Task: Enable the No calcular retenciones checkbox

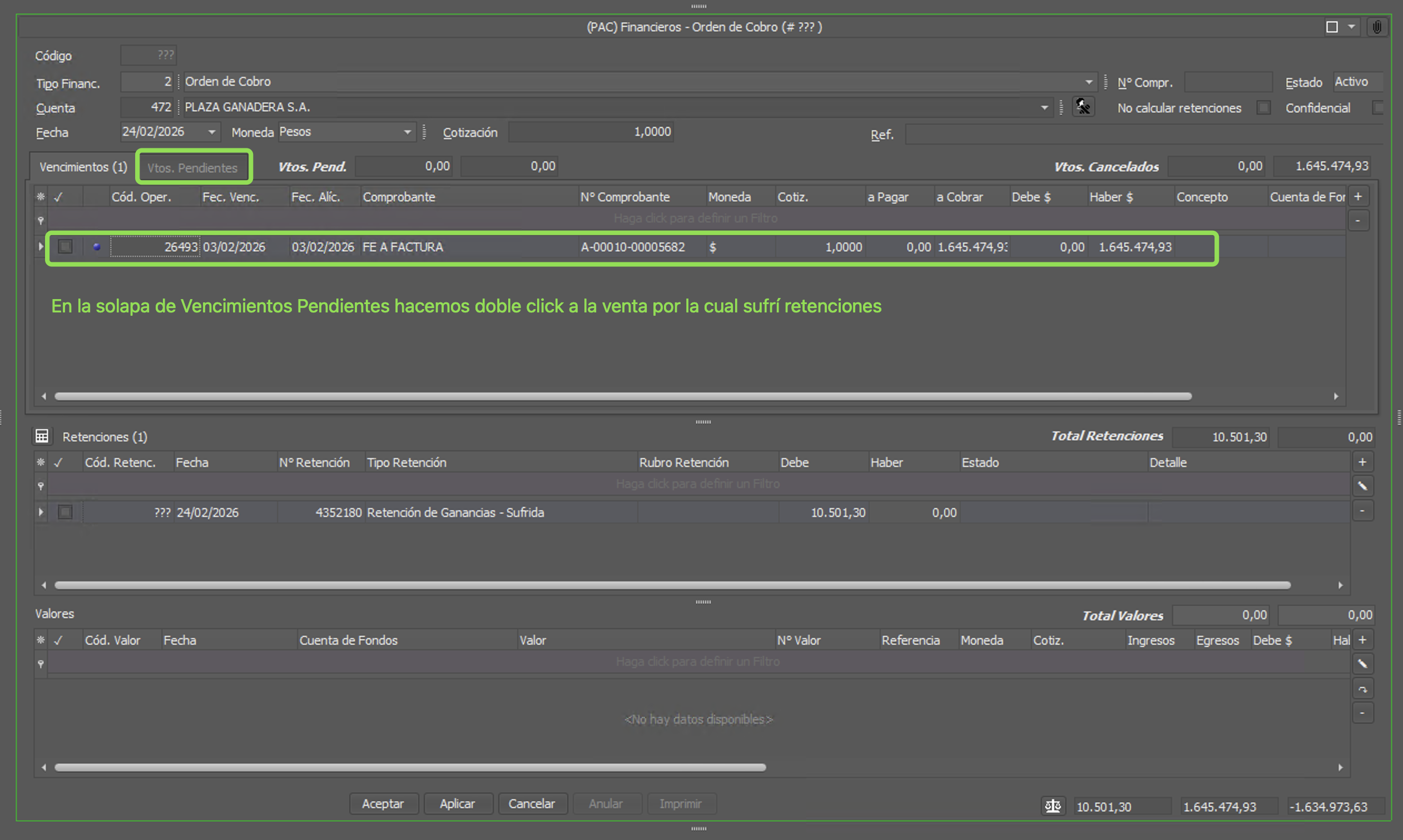Action: (1263, 107)
